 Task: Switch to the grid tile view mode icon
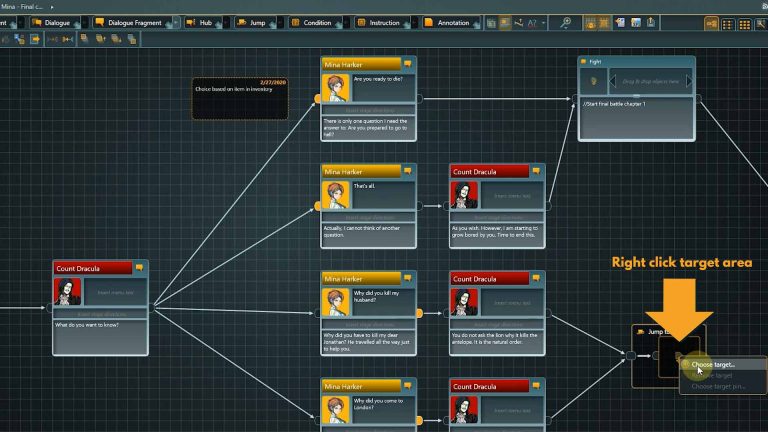tap(744, 24)
